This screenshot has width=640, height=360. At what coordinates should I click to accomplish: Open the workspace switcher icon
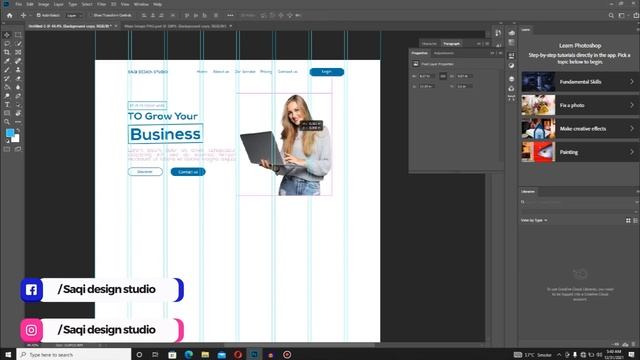622,16
